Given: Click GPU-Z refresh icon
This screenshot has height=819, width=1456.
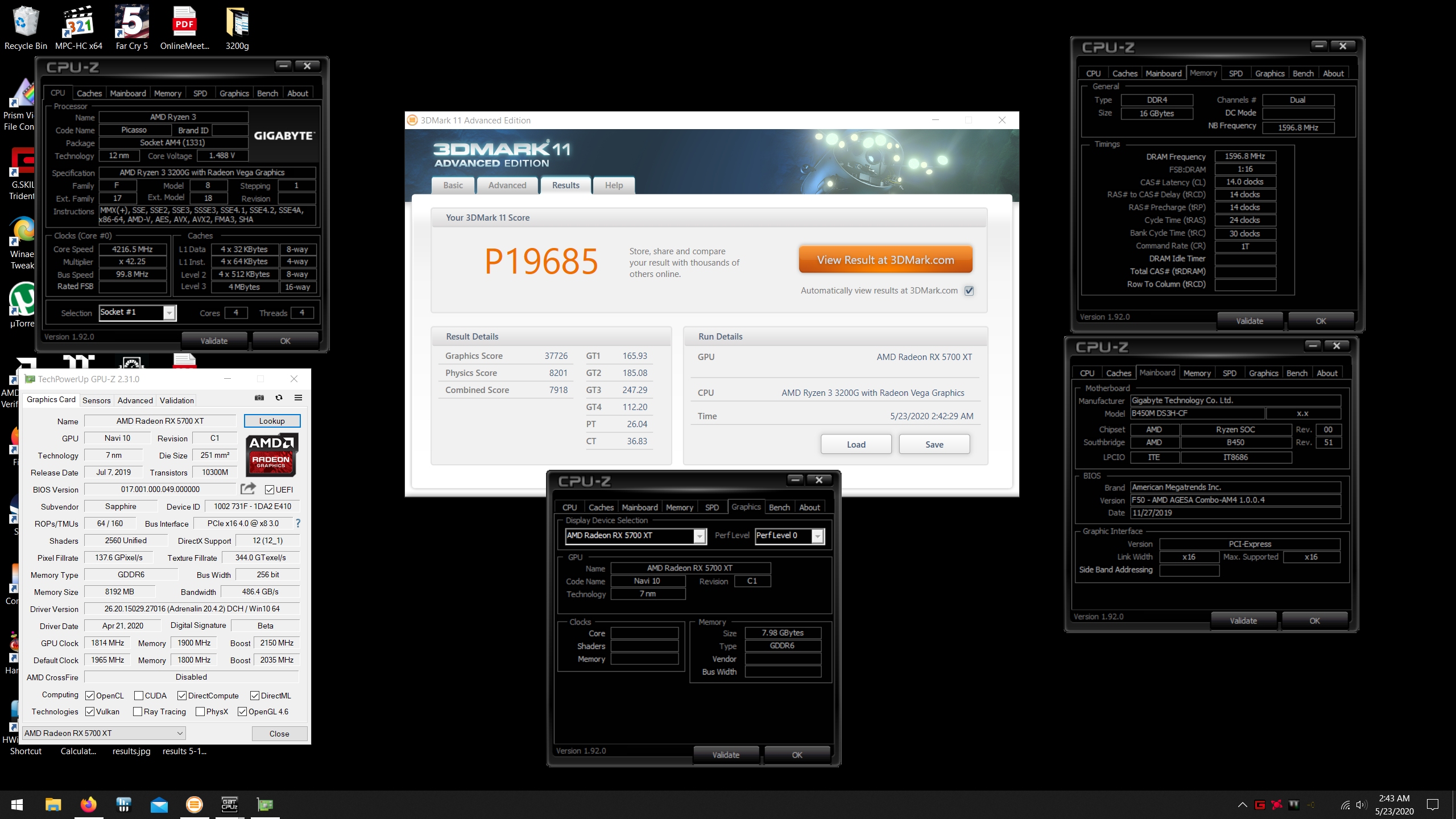Looking at the screenshot, I should (x=279, y=398).
